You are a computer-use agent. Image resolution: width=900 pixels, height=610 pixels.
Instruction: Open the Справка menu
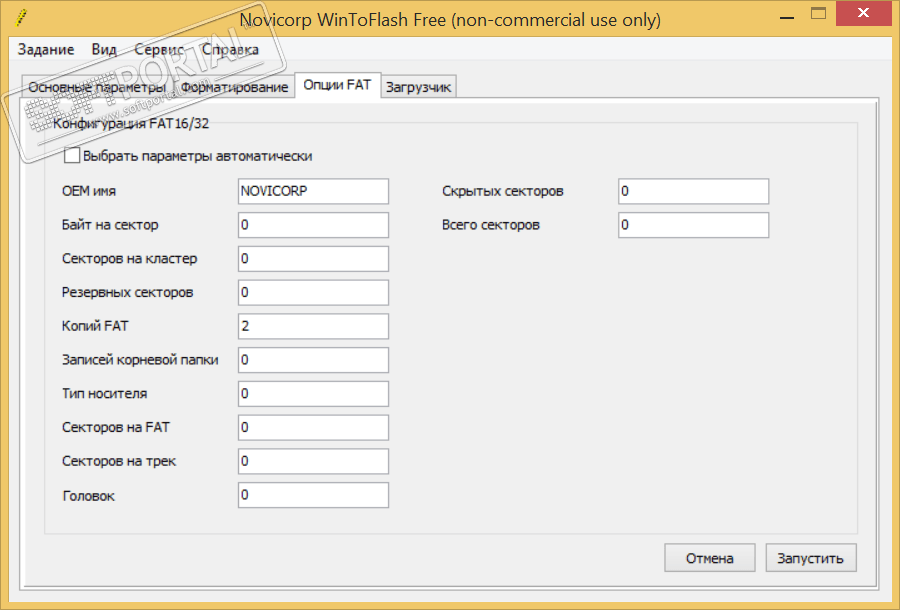click(x=230, y=50)
